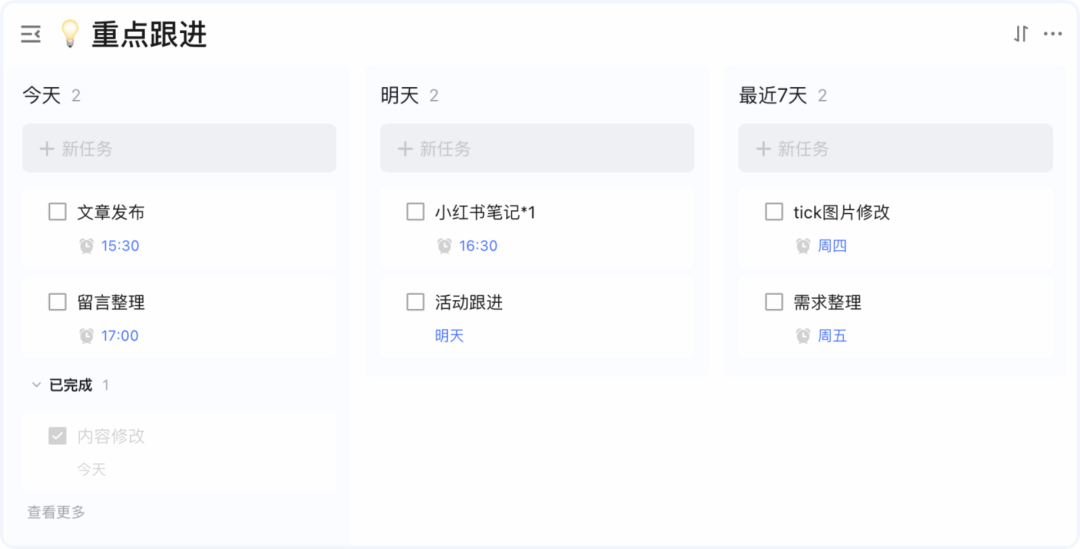This screenshot has height=549, width=1080.
Task: Collapse the 已完成 section chevron
Action: tap(37, 385)
